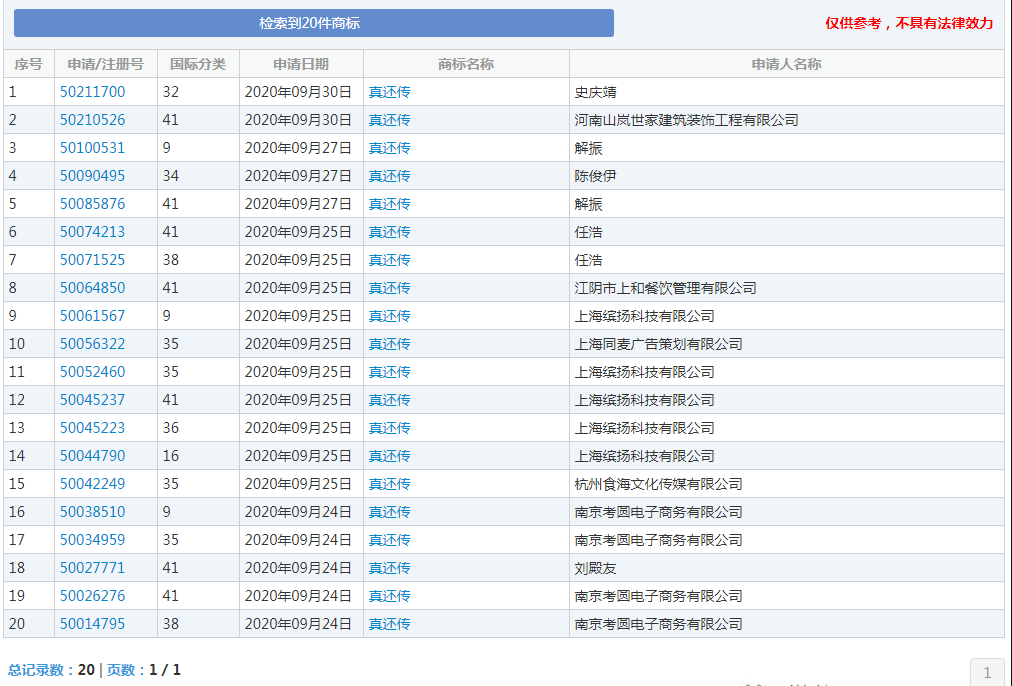Click the 申请日期 column header

tap(300, 64)
